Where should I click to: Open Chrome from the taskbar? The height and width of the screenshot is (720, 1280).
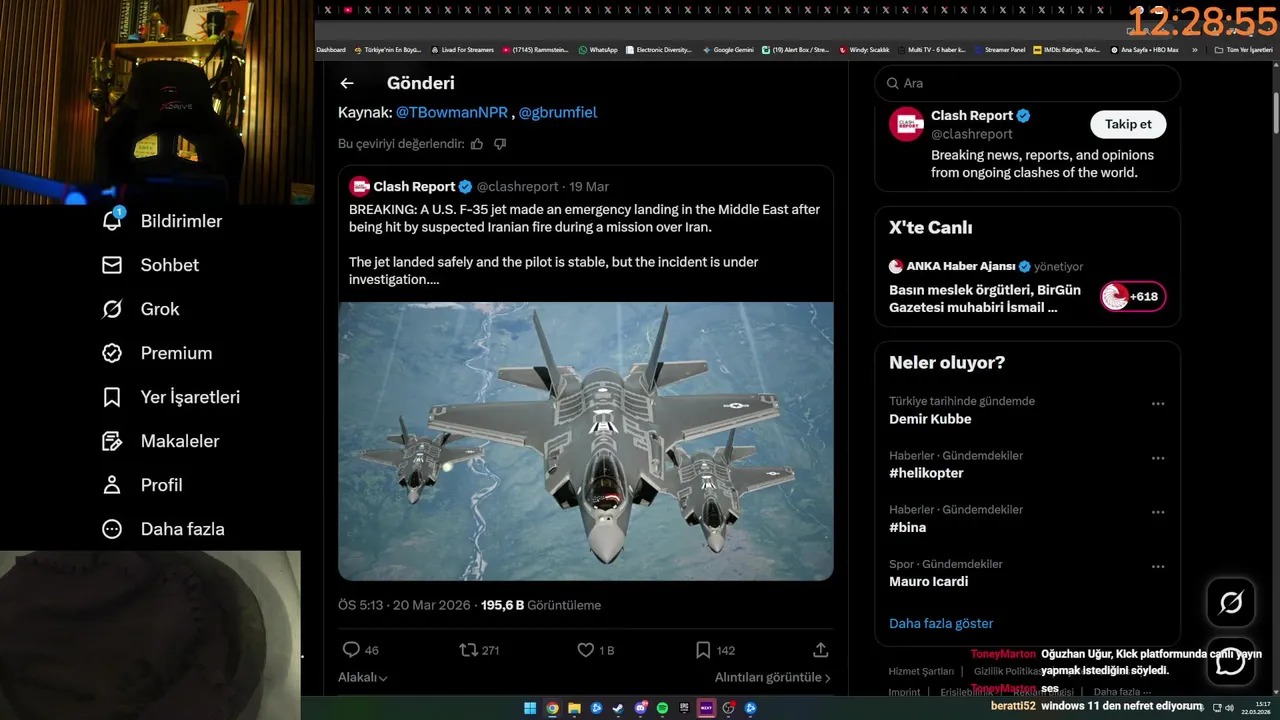552,708
